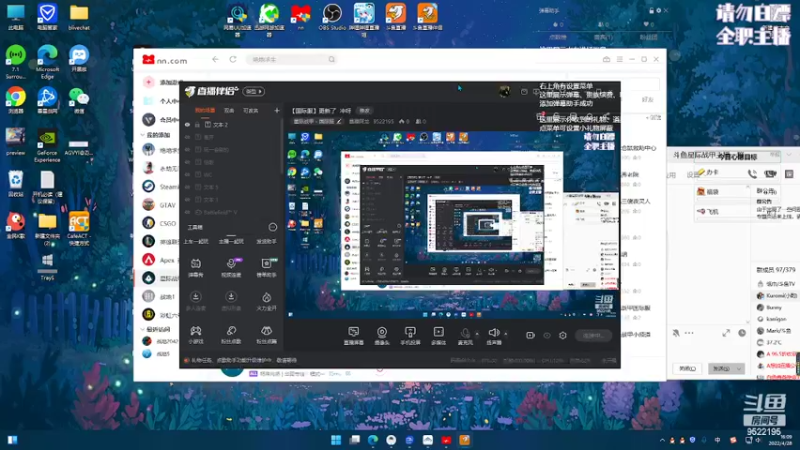Screen dimensions: 800x450
Task: Open the 火力全开 flame tool
Action: [x=266, y=301]
